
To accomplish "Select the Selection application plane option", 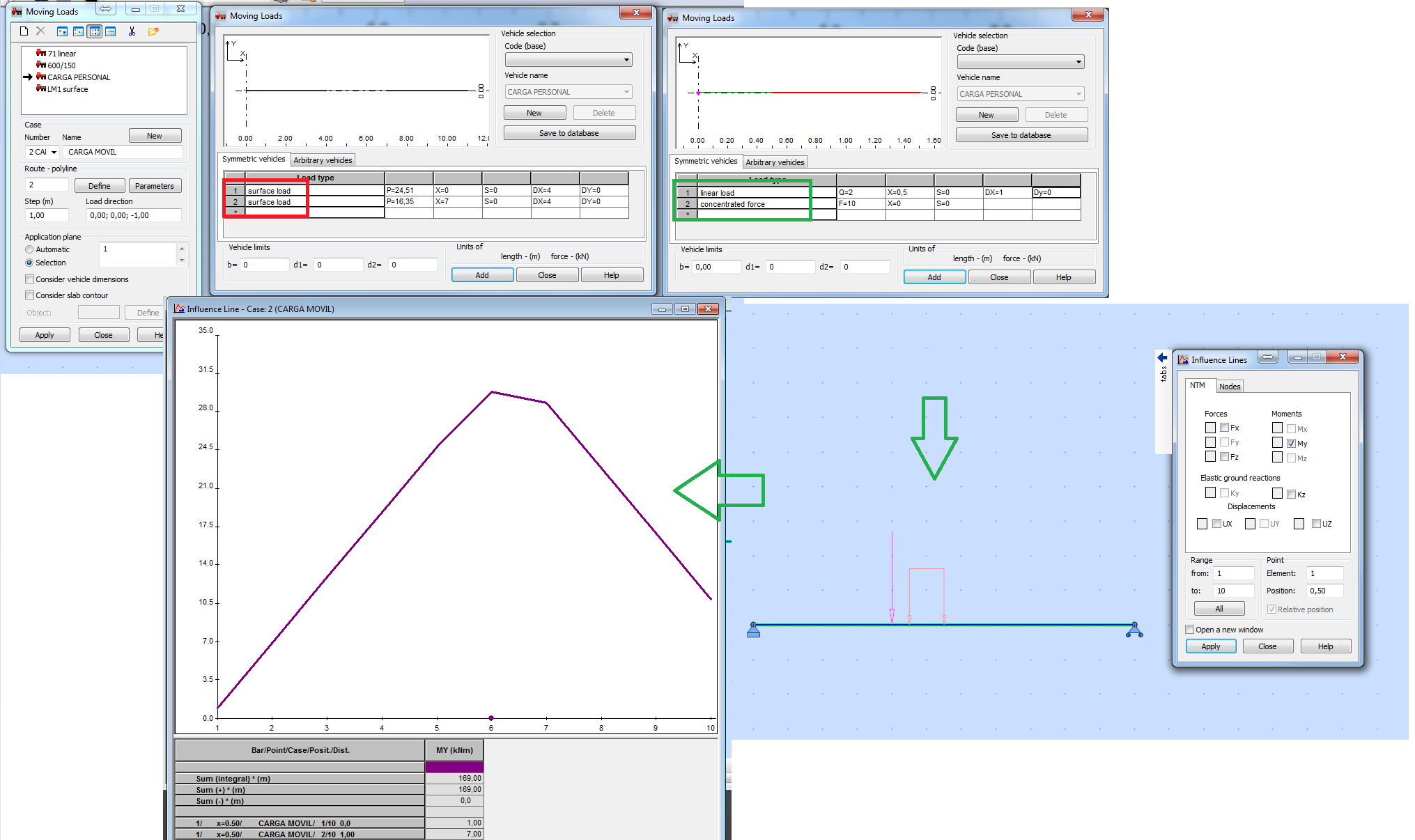I will click(29, 263).
